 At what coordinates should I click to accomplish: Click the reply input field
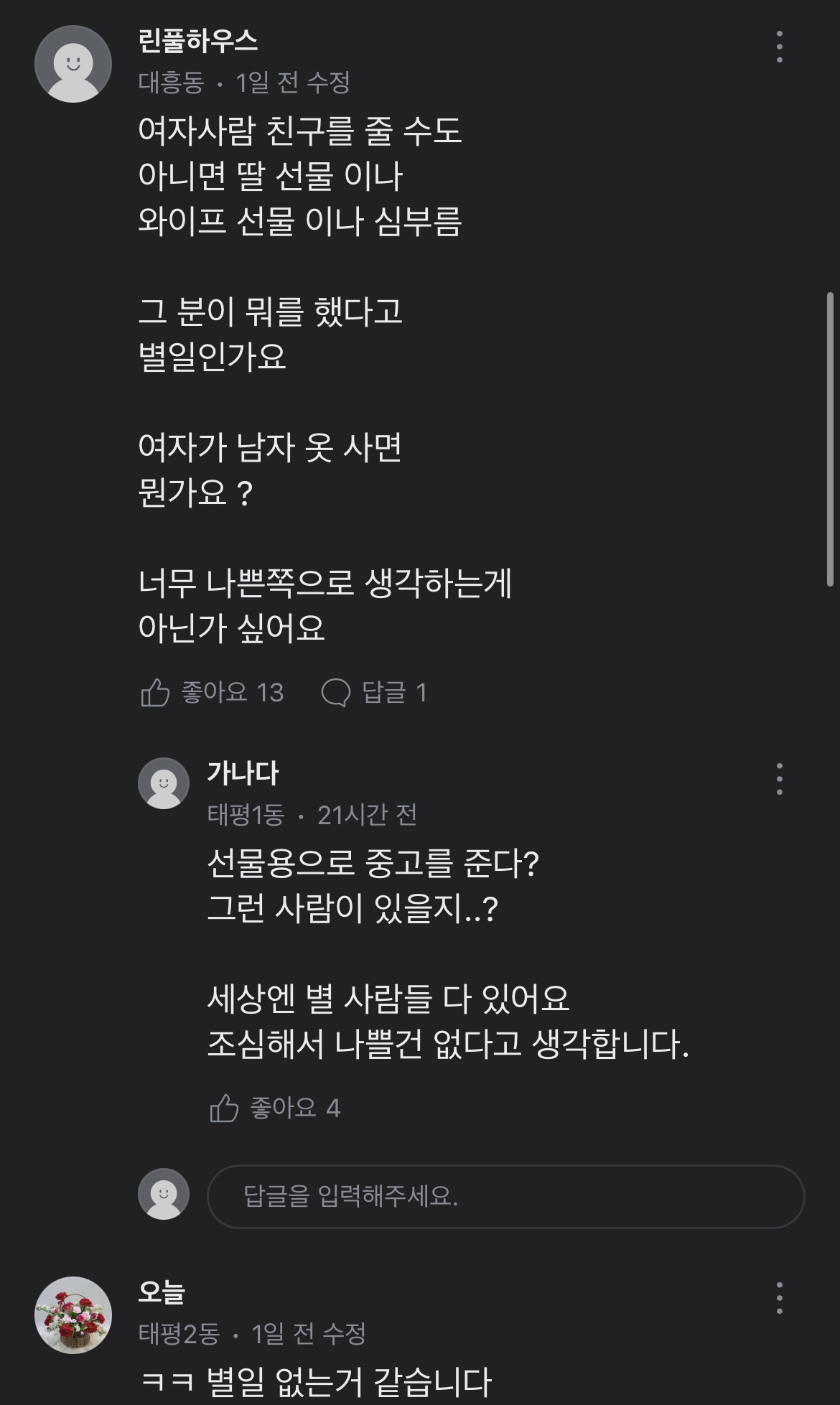(x=505, y=1196)
